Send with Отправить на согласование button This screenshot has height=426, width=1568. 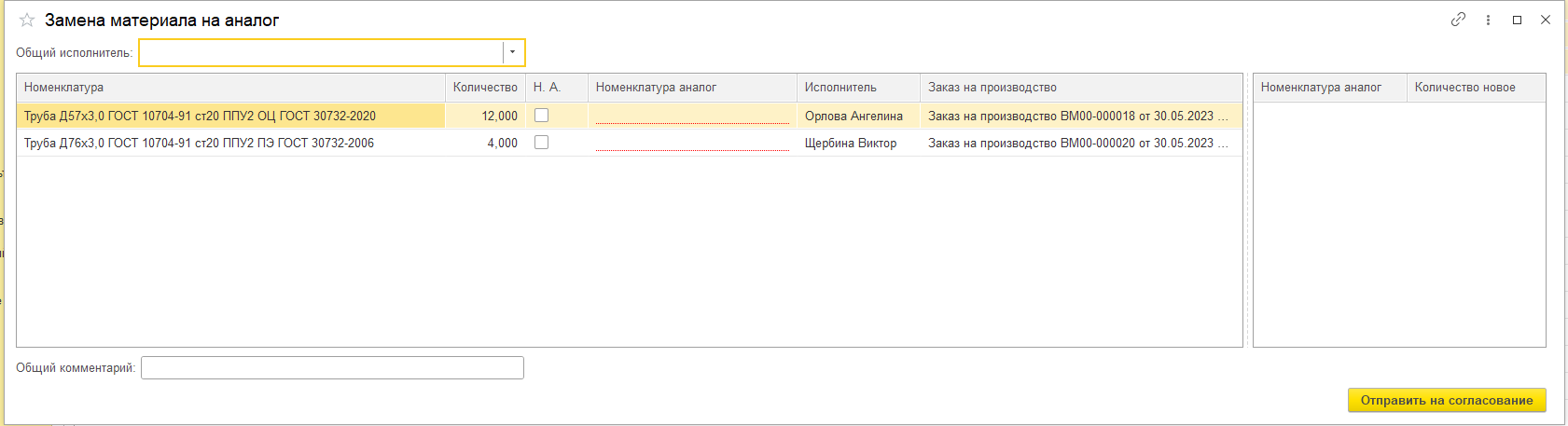click(x=1447, y=400)
